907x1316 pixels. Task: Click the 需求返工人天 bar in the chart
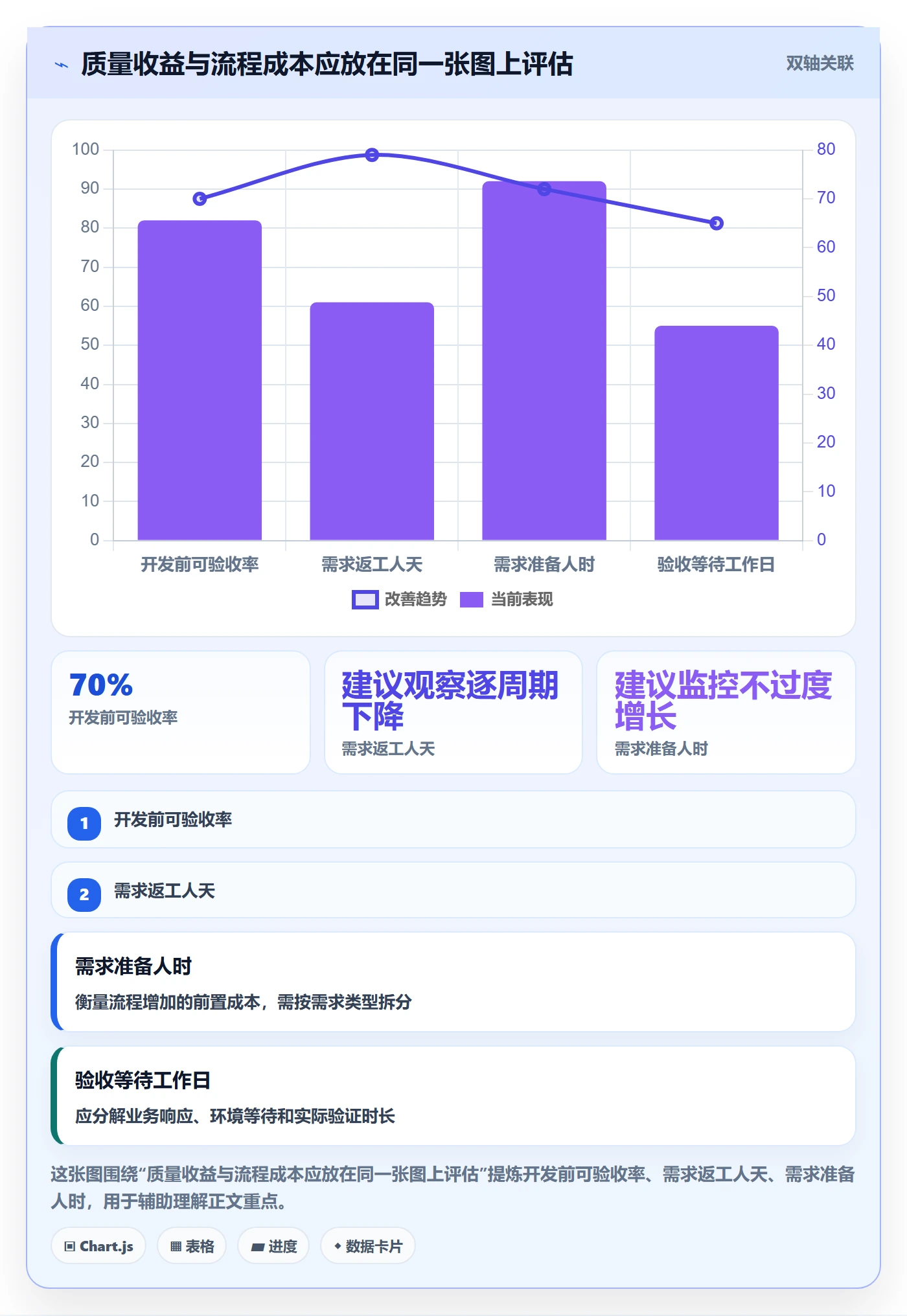click(372, 421)
